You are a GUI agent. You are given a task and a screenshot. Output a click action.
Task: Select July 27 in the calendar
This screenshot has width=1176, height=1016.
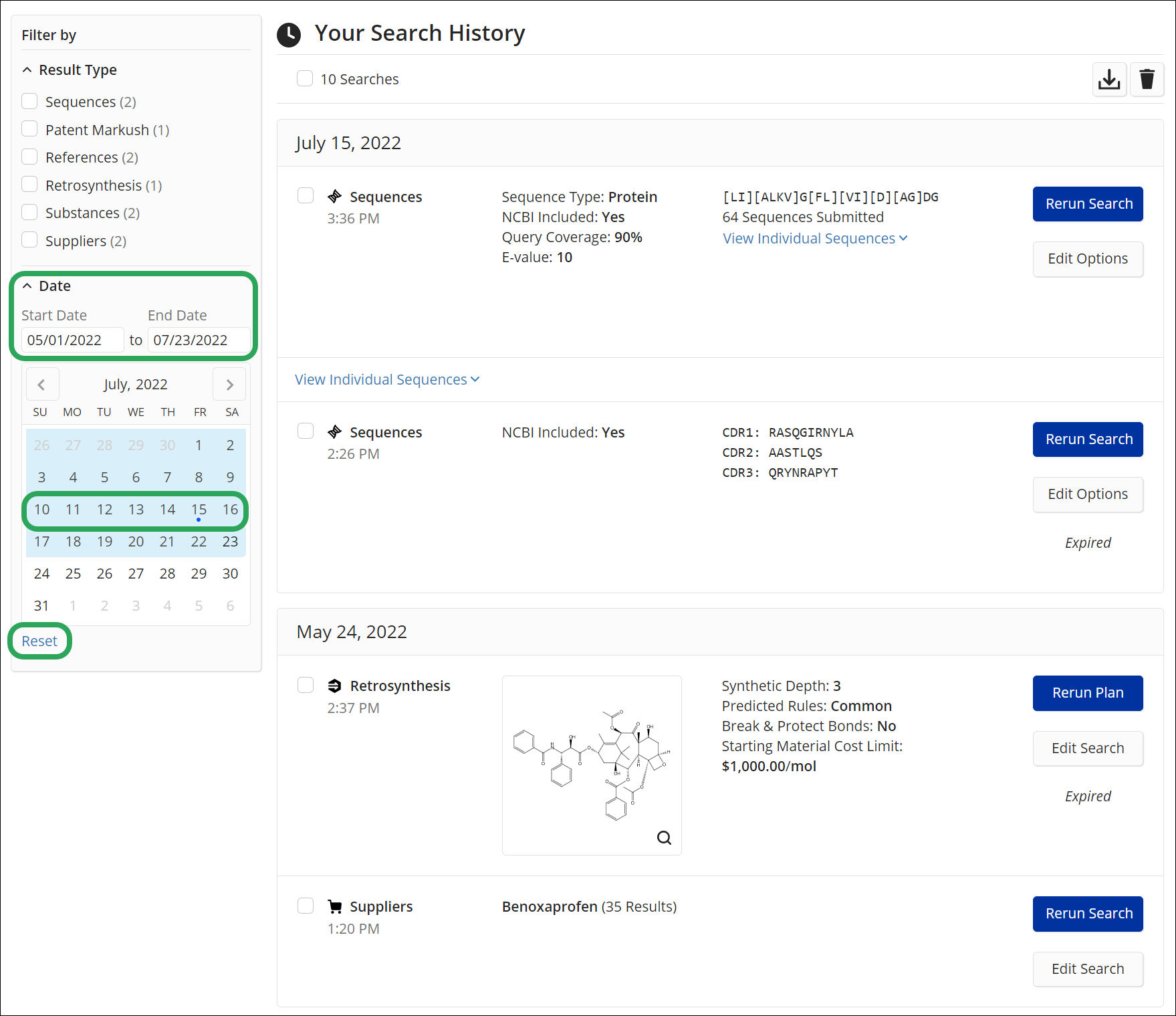[x=136, y=574]
